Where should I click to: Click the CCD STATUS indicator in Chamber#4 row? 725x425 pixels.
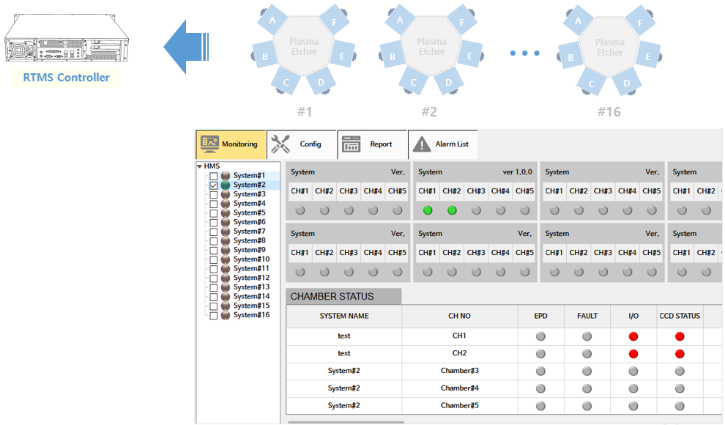[680, 388]
